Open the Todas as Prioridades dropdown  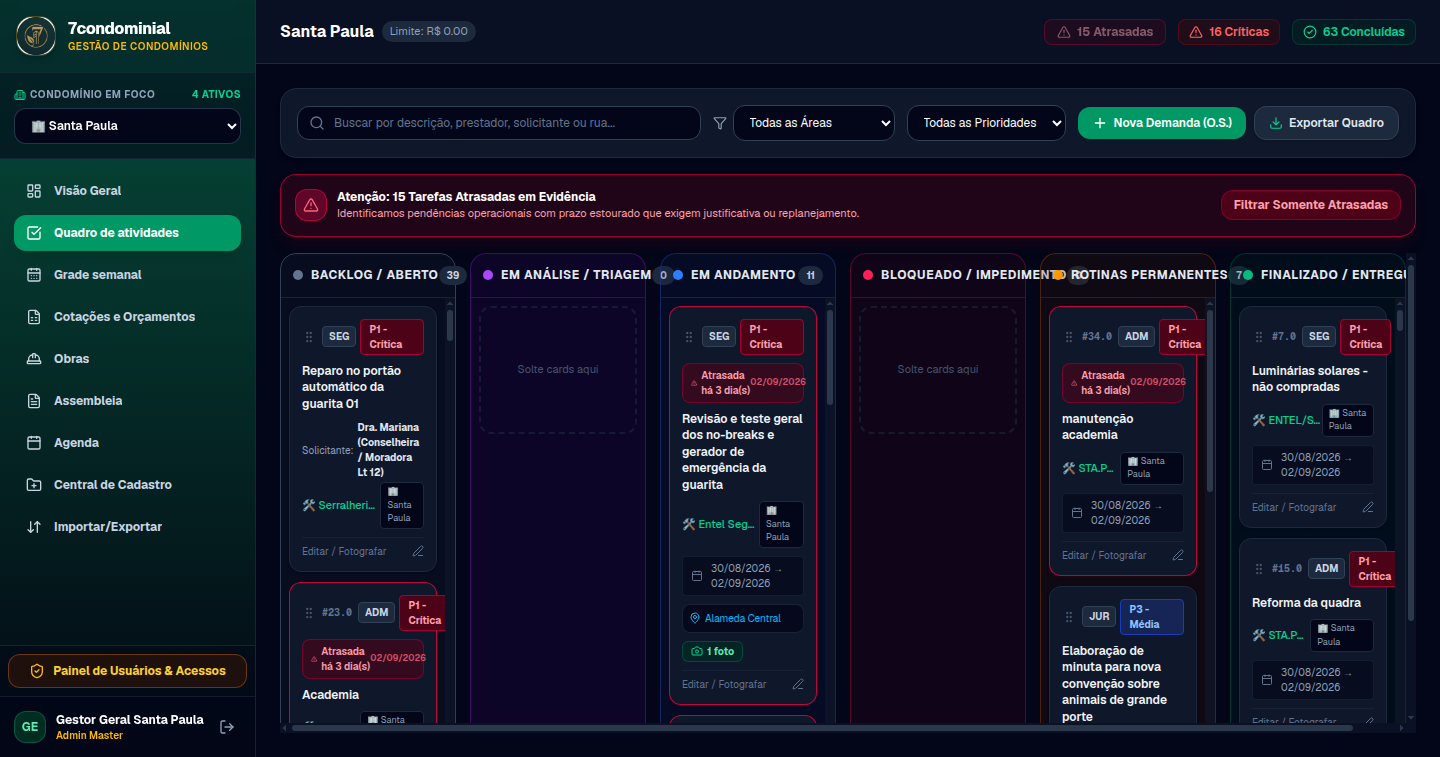987,123
